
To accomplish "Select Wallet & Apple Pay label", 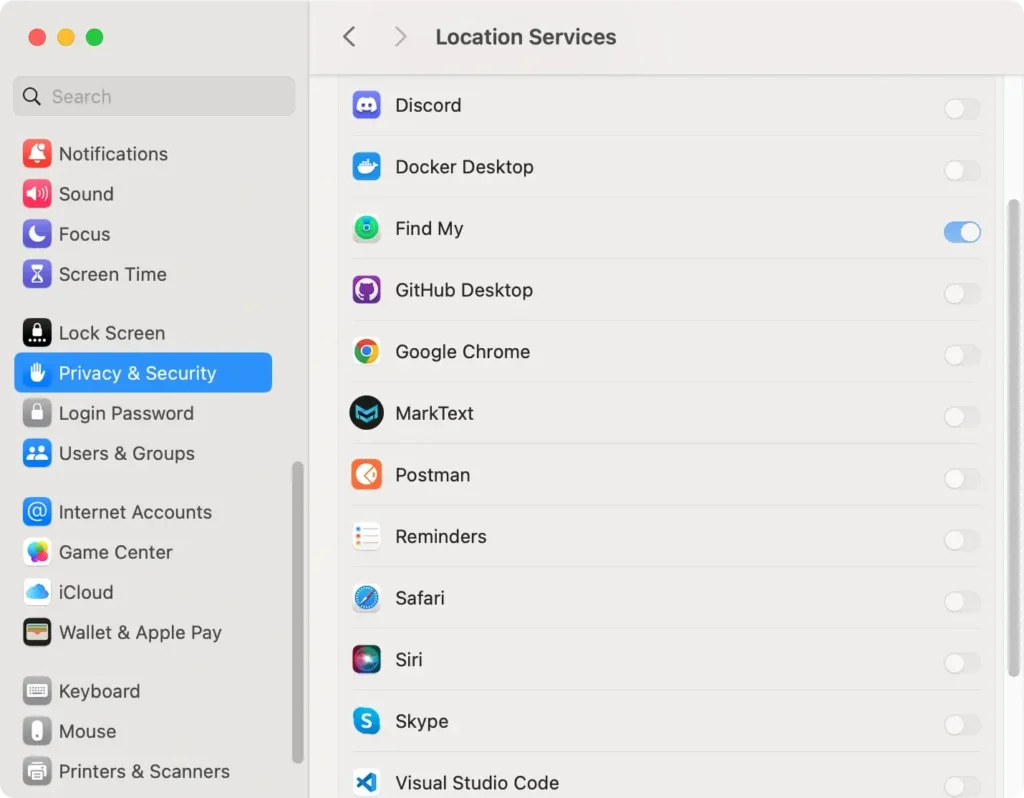I will 140,633.
